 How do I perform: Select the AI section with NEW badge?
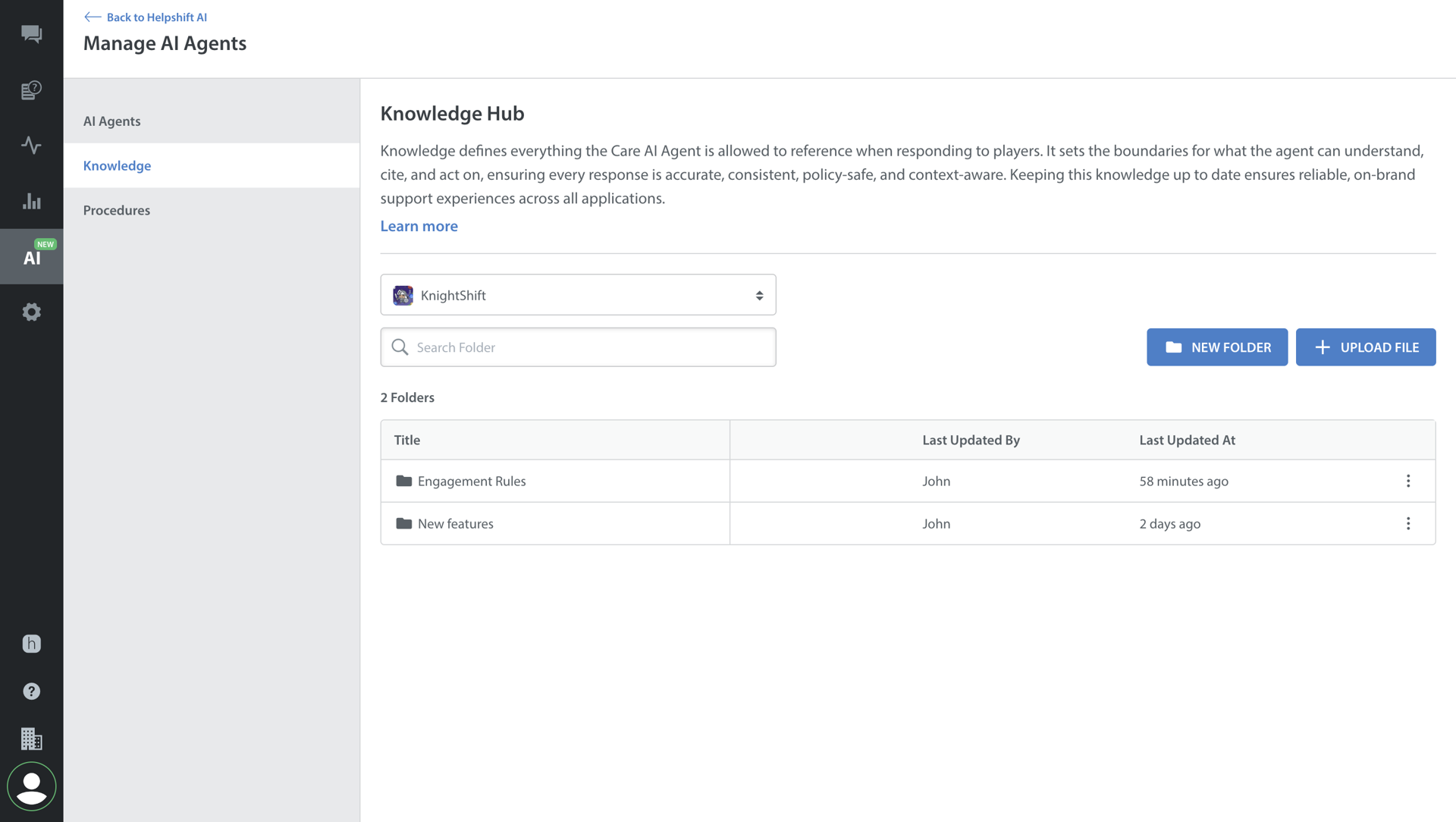coord(31,257)
